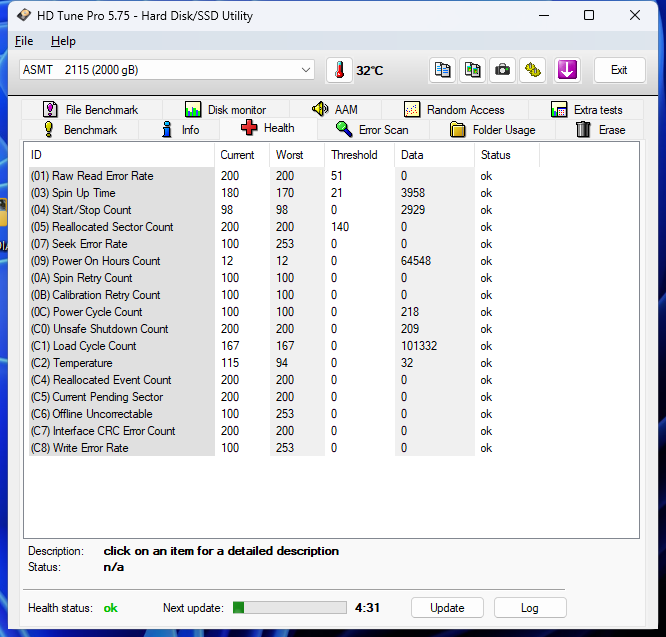Select the (C4) Reallocated Event Count row

point(283,380)
